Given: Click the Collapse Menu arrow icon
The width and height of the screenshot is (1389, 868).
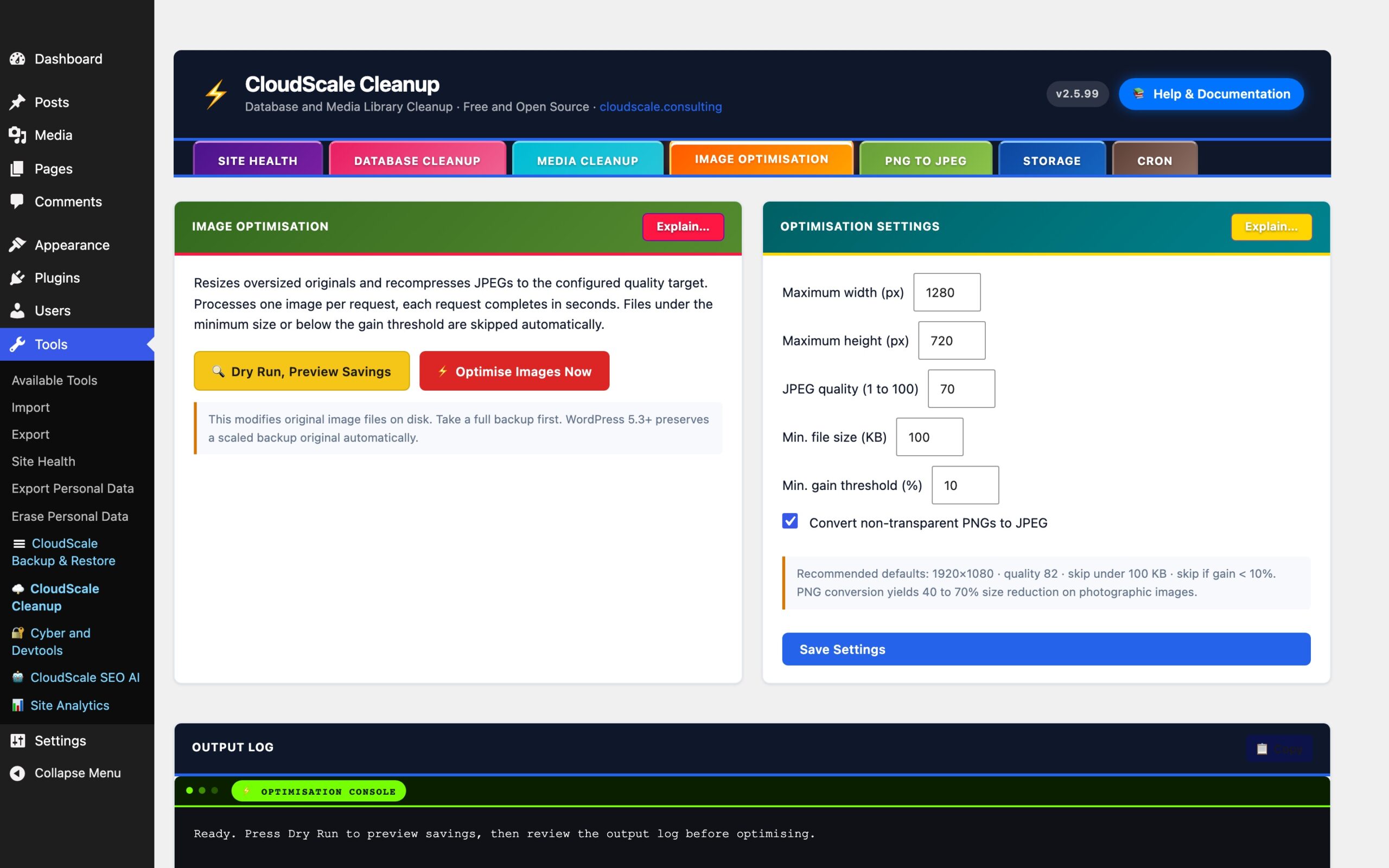Looking at the screenshot, I should click(x=17, y=773).
